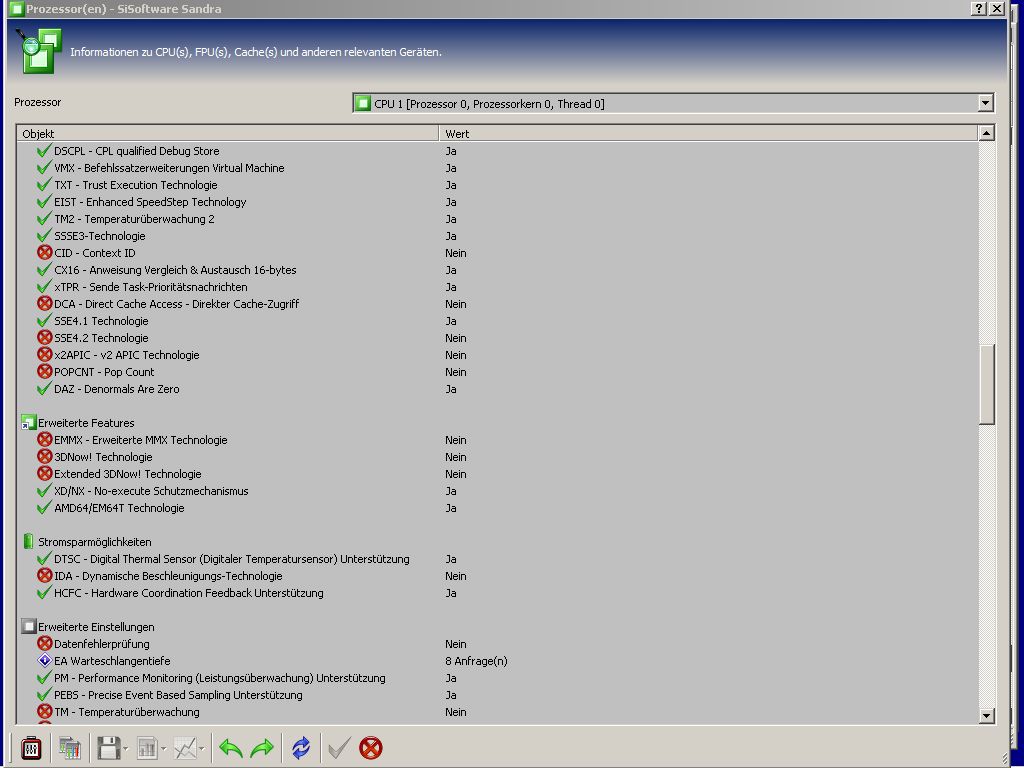Open the dropdown arrow next to line graph icon
The image size is (1024, 768).
tap(202, 748)
